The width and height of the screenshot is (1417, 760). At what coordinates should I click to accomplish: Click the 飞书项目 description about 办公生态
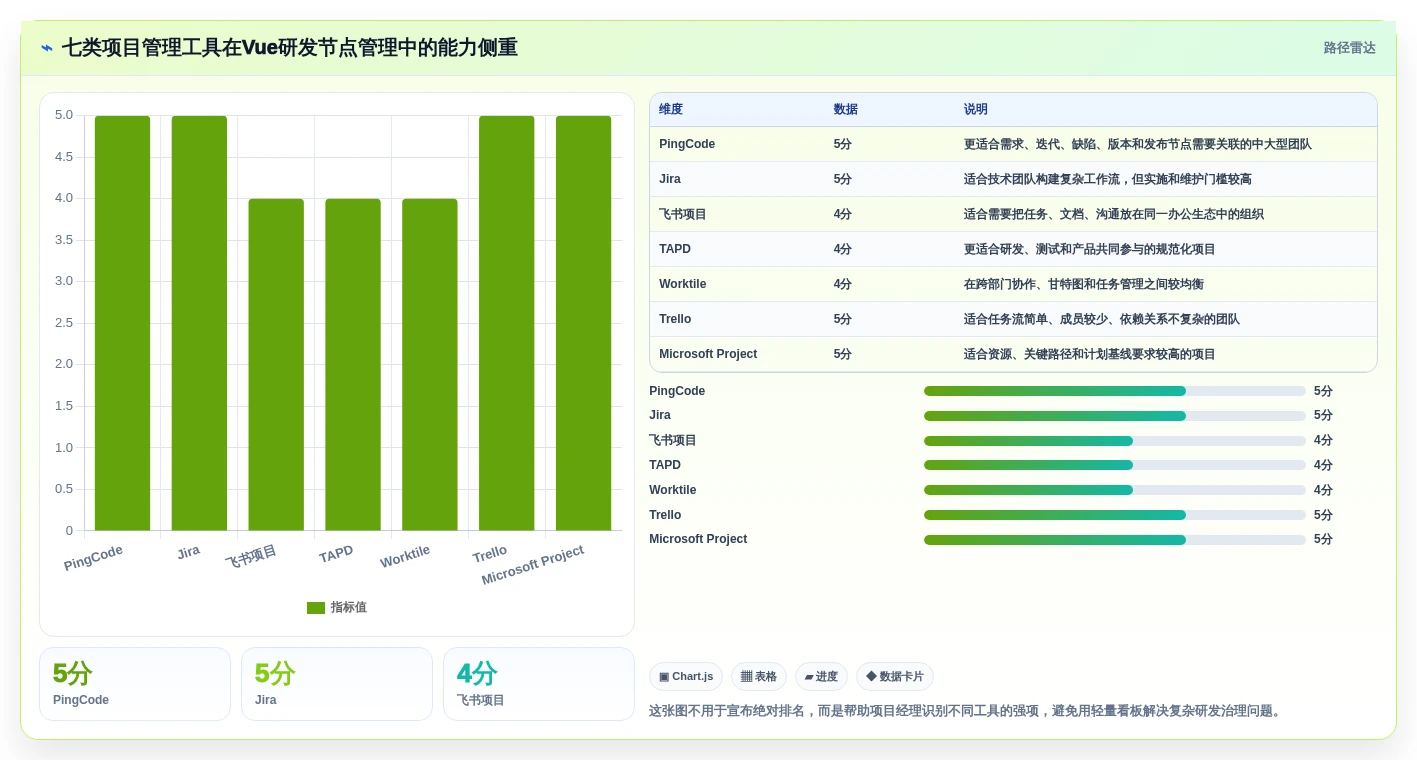click(1114, 214)
